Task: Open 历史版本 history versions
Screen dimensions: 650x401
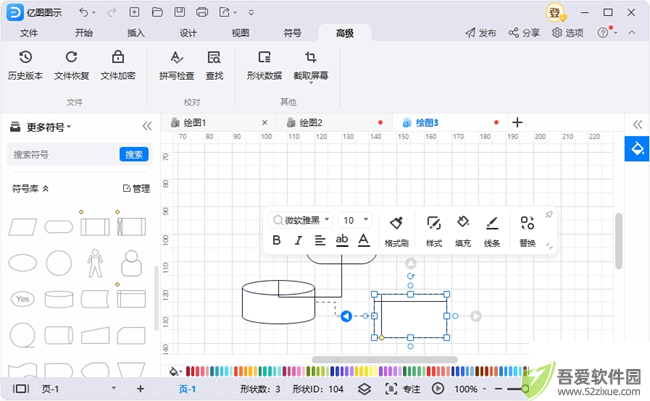Action: (25, 65)
